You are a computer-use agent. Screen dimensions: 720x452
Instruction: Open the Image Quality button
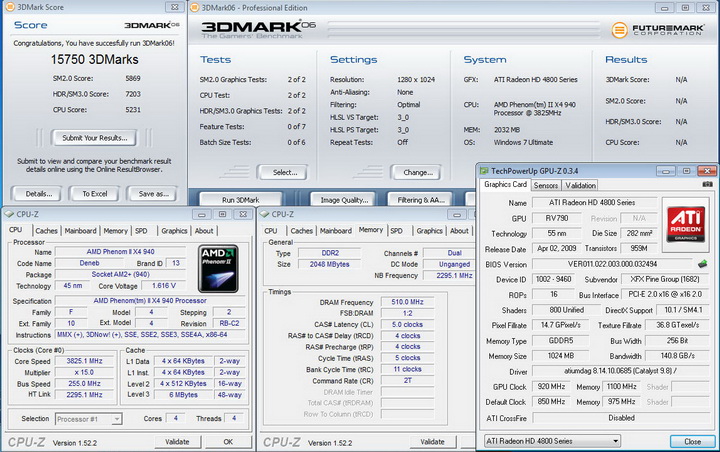tap(344, 200)
